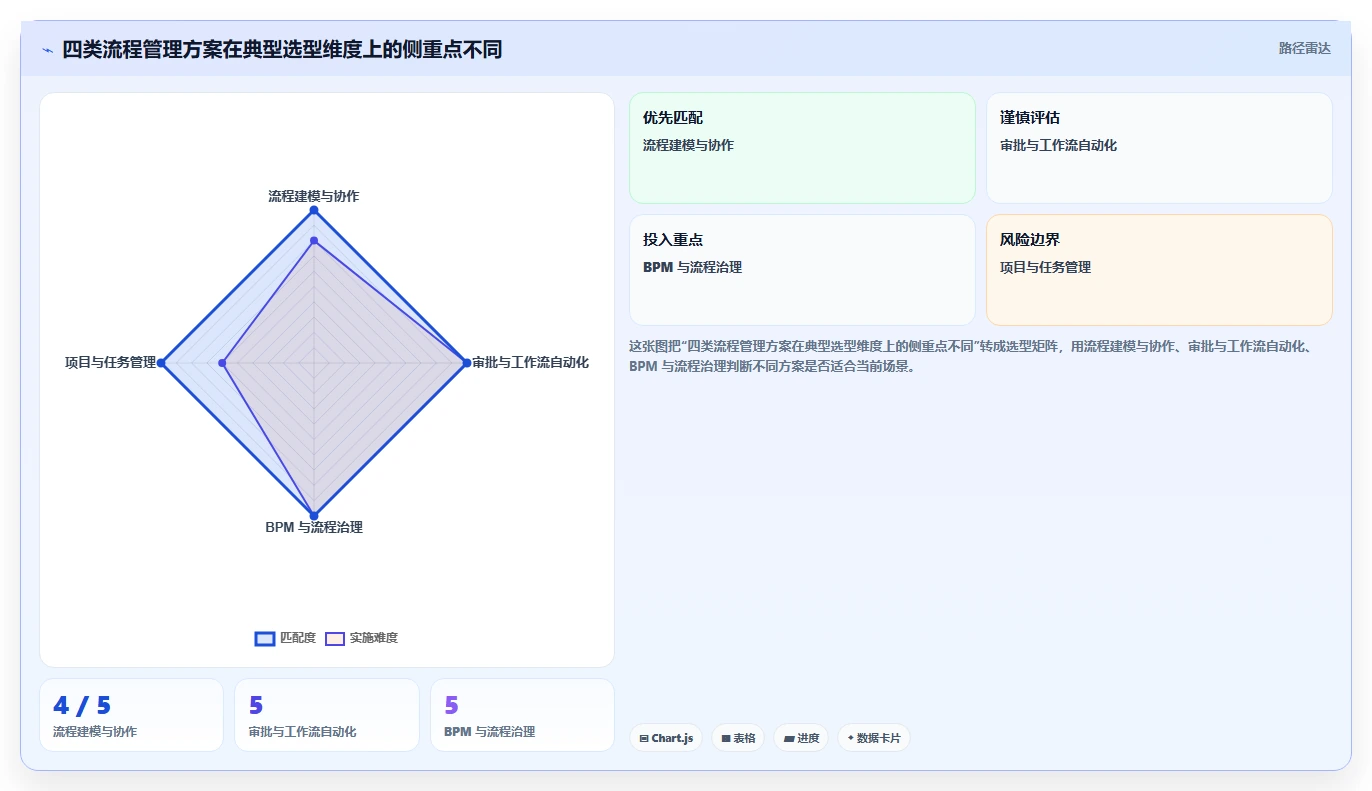Click the leftmost blue radar data point
The width and height of the screenshot is (1372, 791).
click(162, 363)
